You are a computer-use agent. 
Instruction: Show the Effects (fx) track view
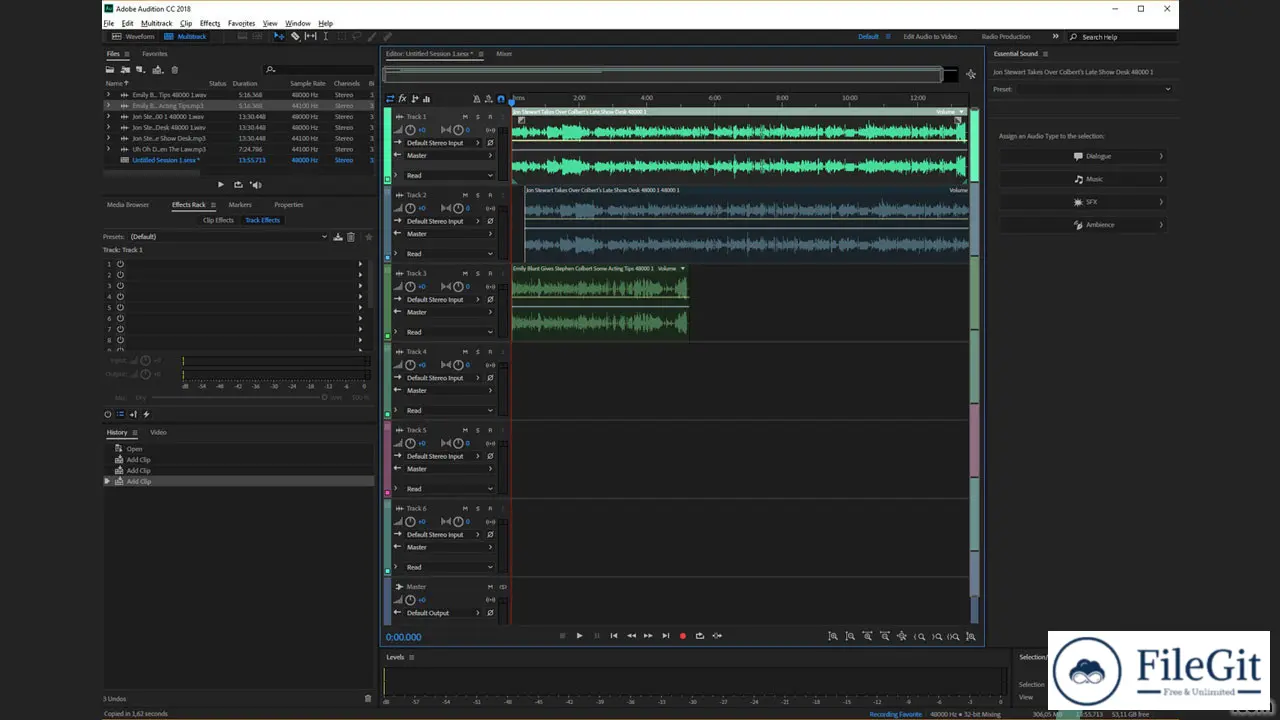click(x=402, y=99)
